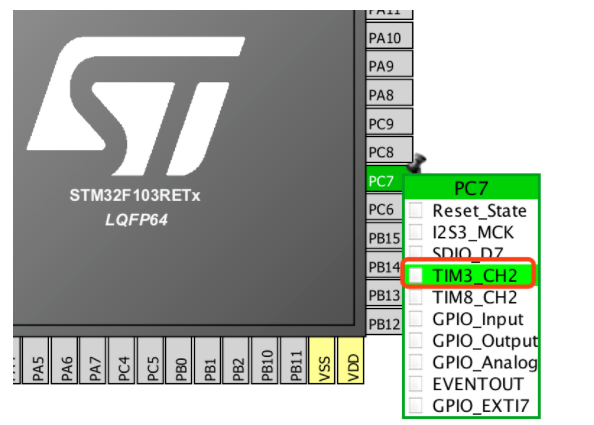Select the PA10 pin on the chip
The height and width of the screenshot is (425, 594).
tap(389, 36)
